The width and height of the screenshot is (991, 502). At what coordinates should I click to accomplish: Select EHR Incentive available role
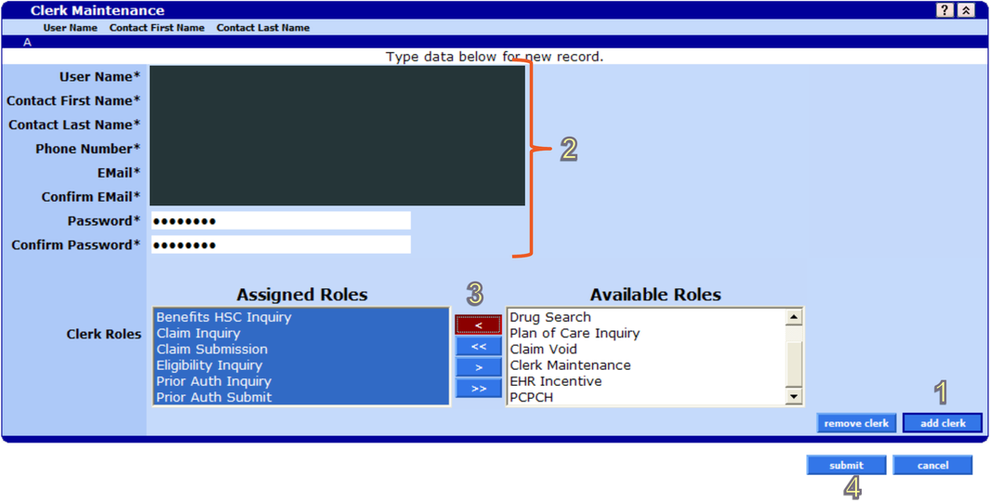pos(645,381)
